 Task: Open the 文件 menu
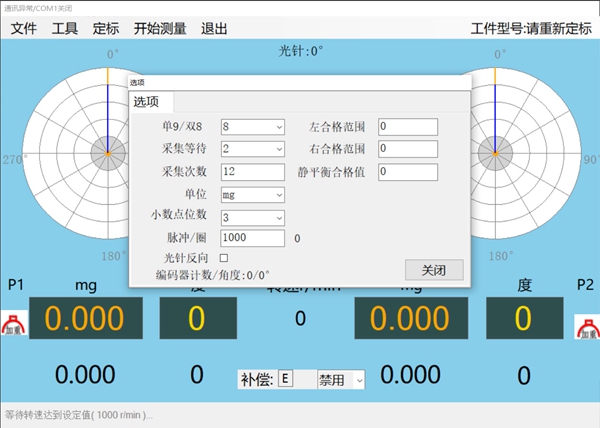pos(24,29)
